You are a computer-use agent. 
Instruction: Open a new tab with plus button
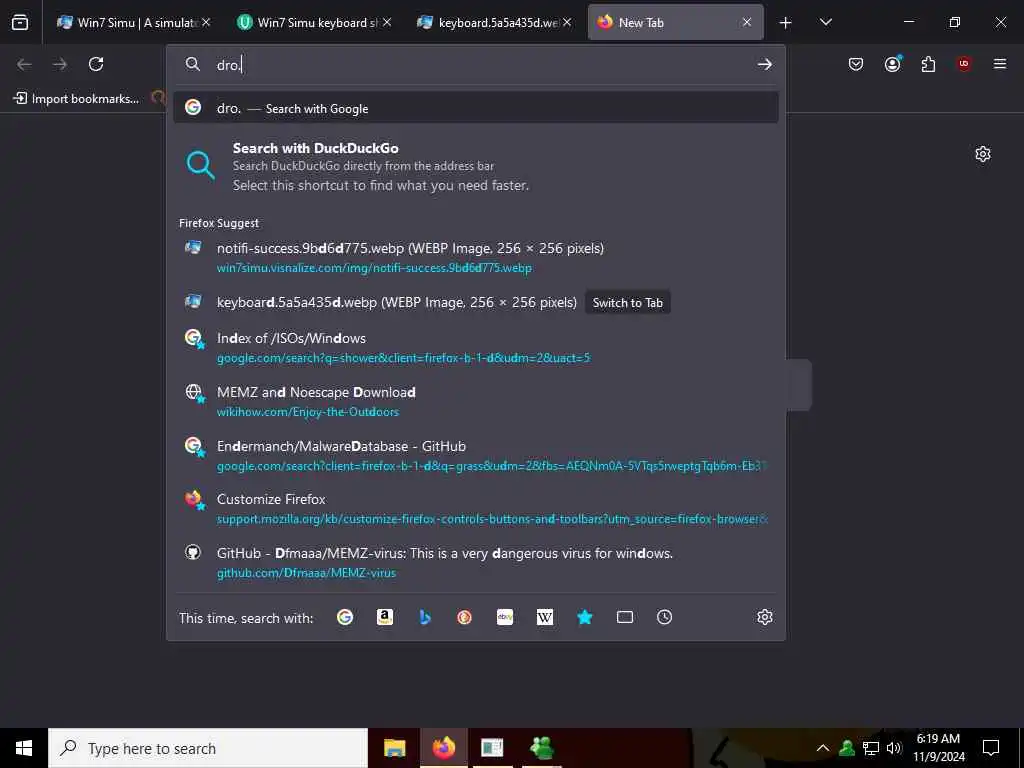786,22
